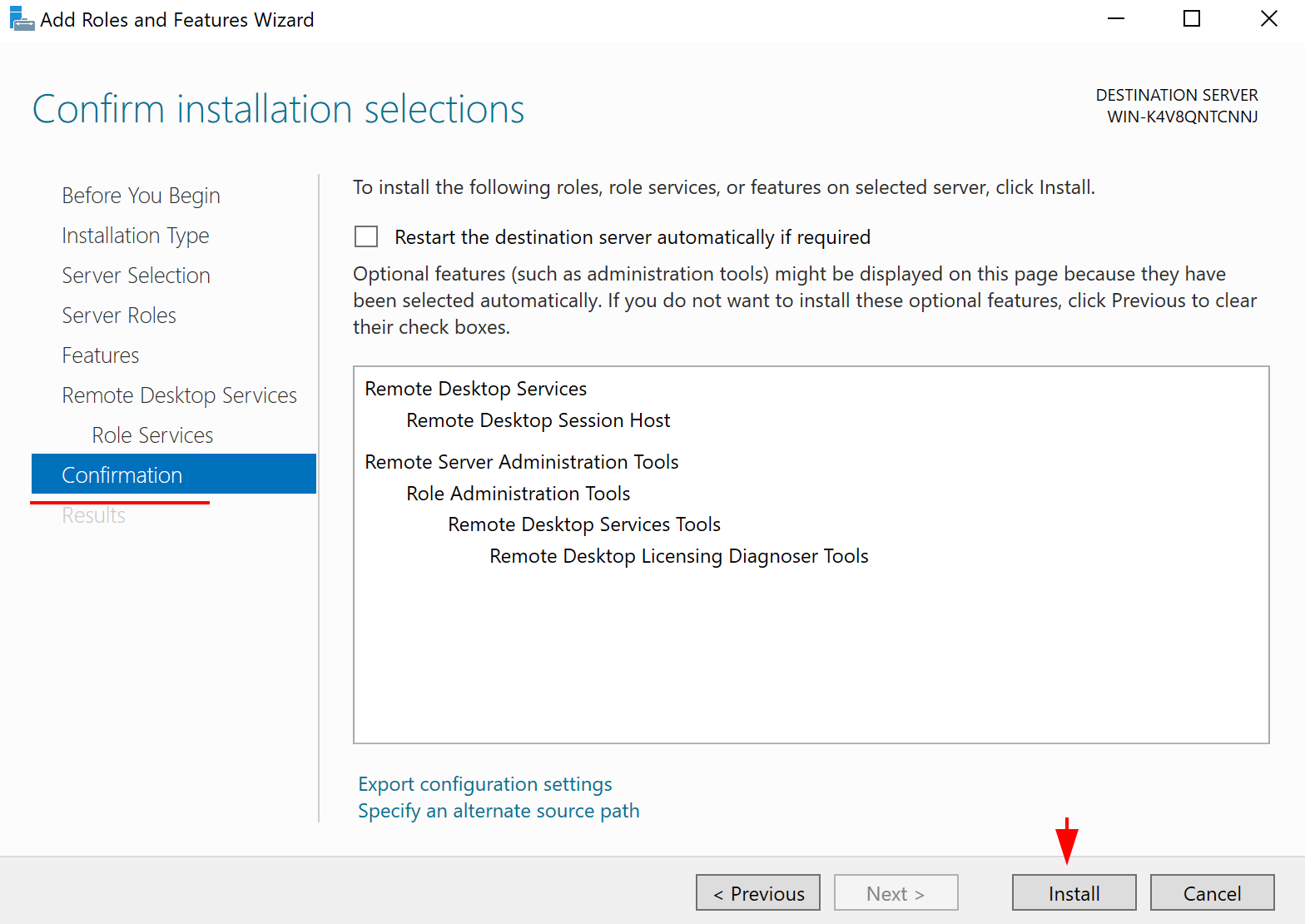Cancel the wizard
The width and height of the screenshot is (1305, 924).
1212,893
